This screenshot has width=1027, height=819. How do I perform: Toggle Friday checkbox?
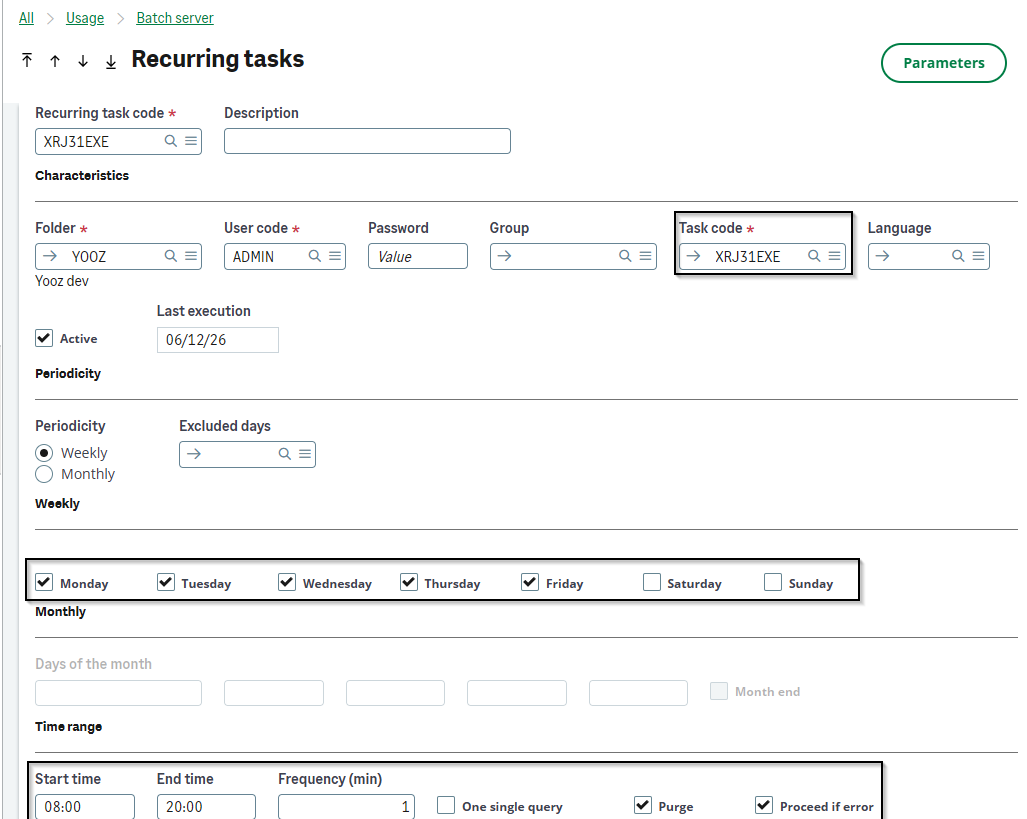coord(530,582)
